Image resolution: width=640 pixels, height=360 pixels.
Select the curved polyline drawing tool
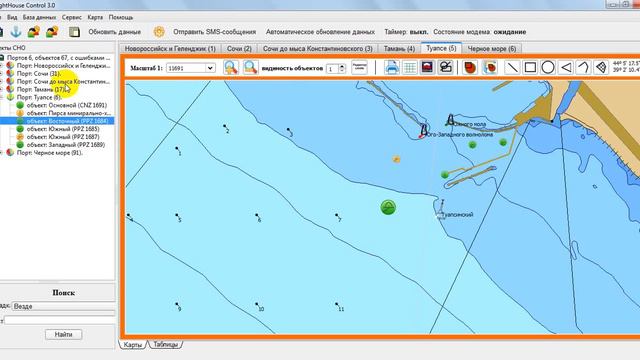click(584, 67)
